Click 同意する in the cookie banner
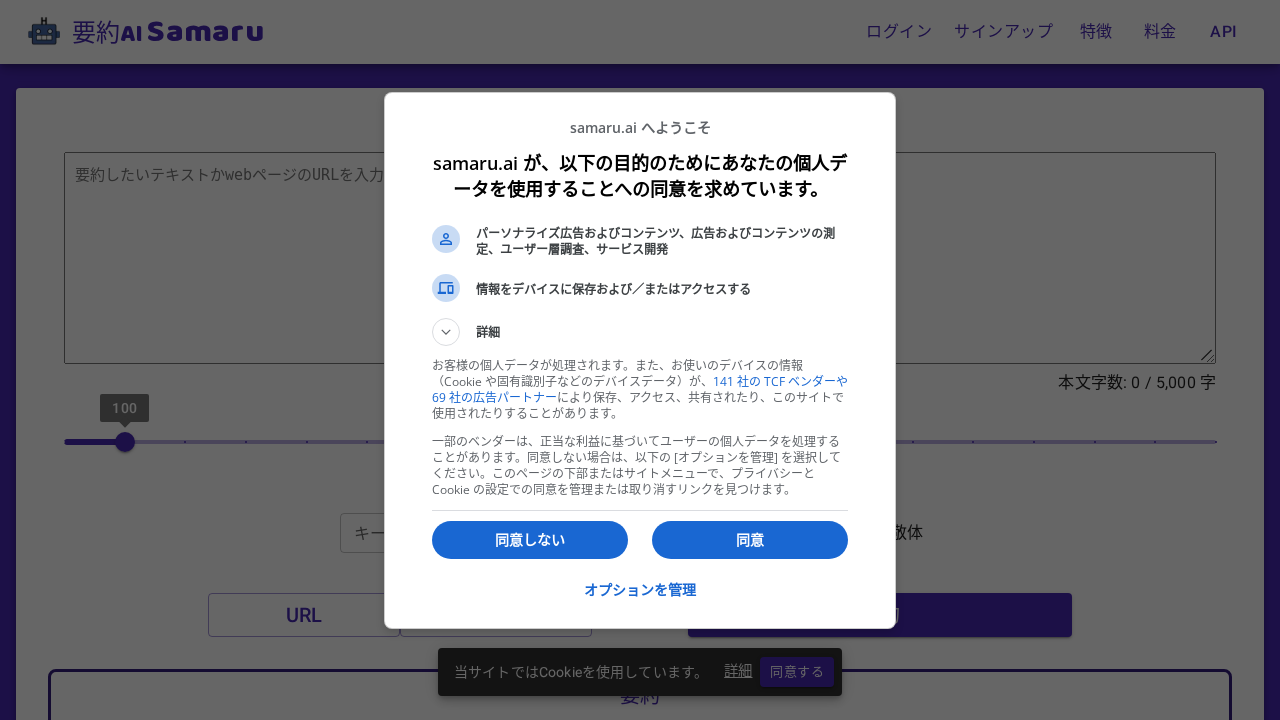The width and height of the screenshot is (1280, 720). click(x=796, y=671)
